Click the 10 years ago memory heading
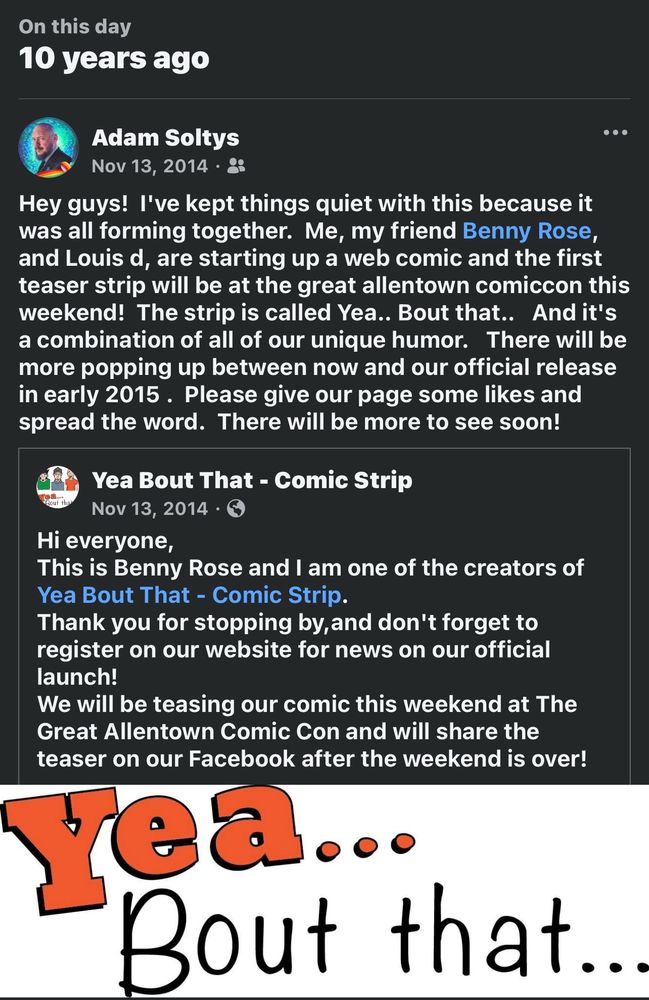This screenshot has width=649, height=1000. 114,59
